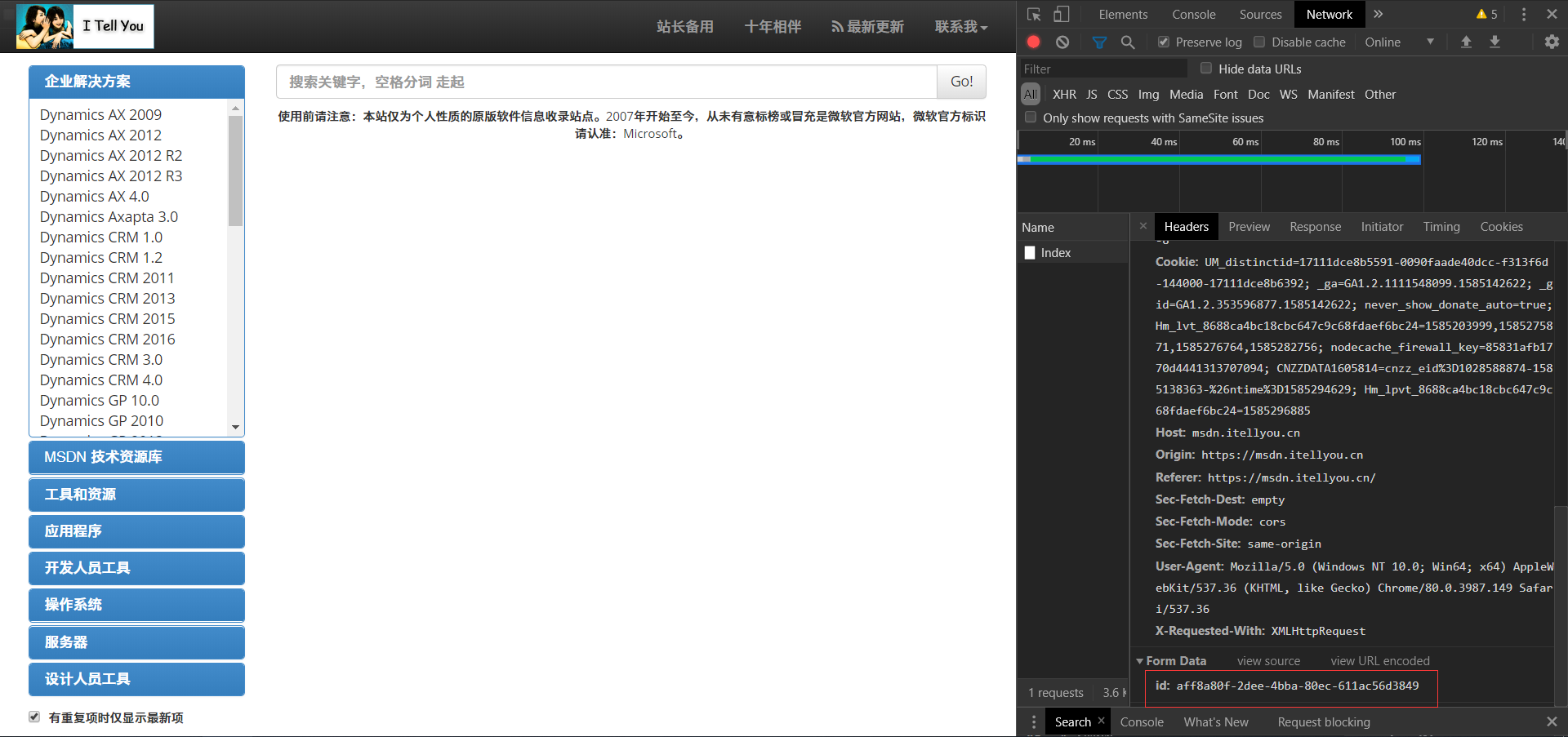Select Dynamics CRM 2016 in the list
This screenshot has width=1568, height=737.
[107, 339]
